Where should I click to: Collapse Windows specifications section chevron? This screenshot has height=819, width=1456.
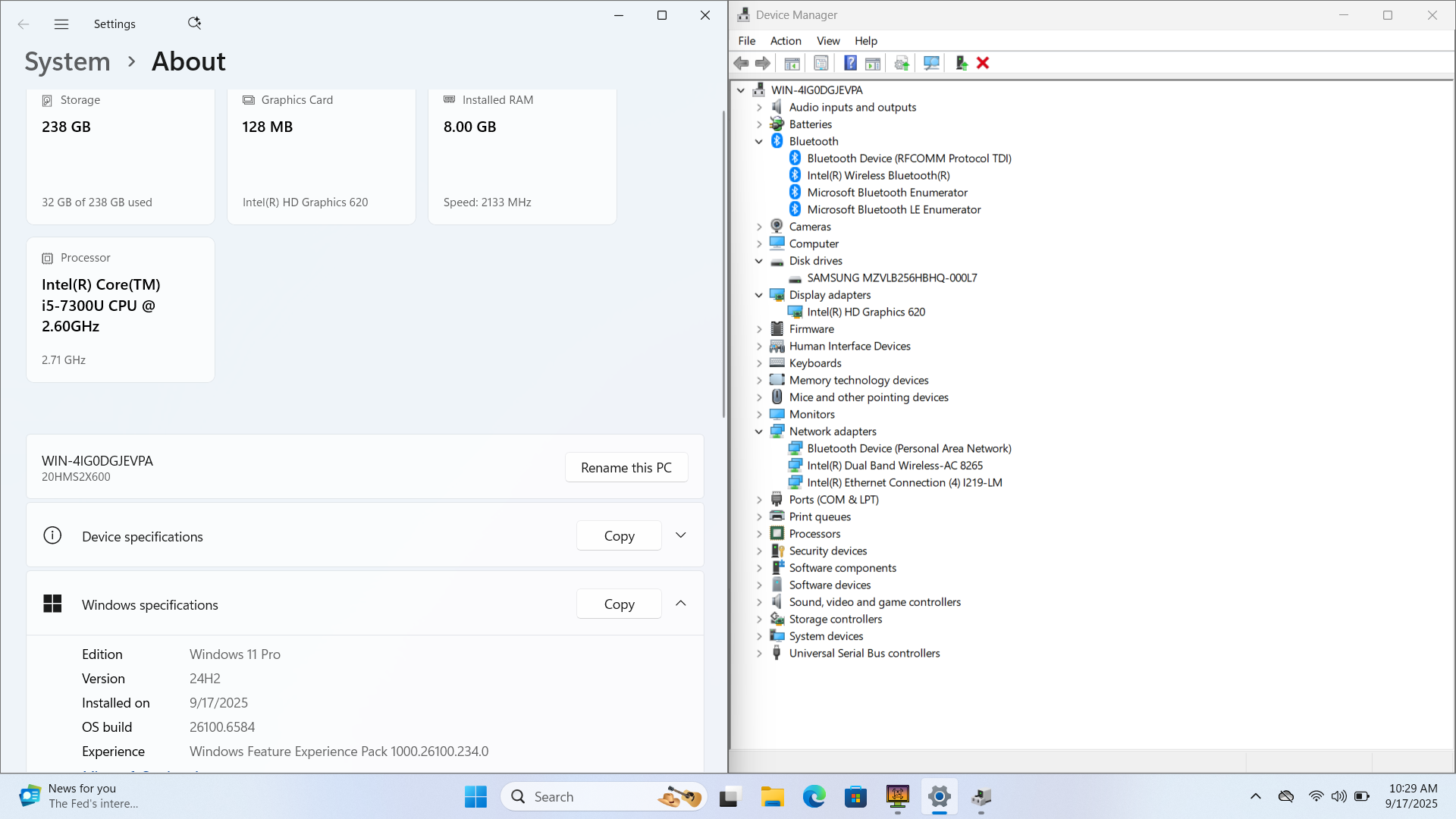681,604
